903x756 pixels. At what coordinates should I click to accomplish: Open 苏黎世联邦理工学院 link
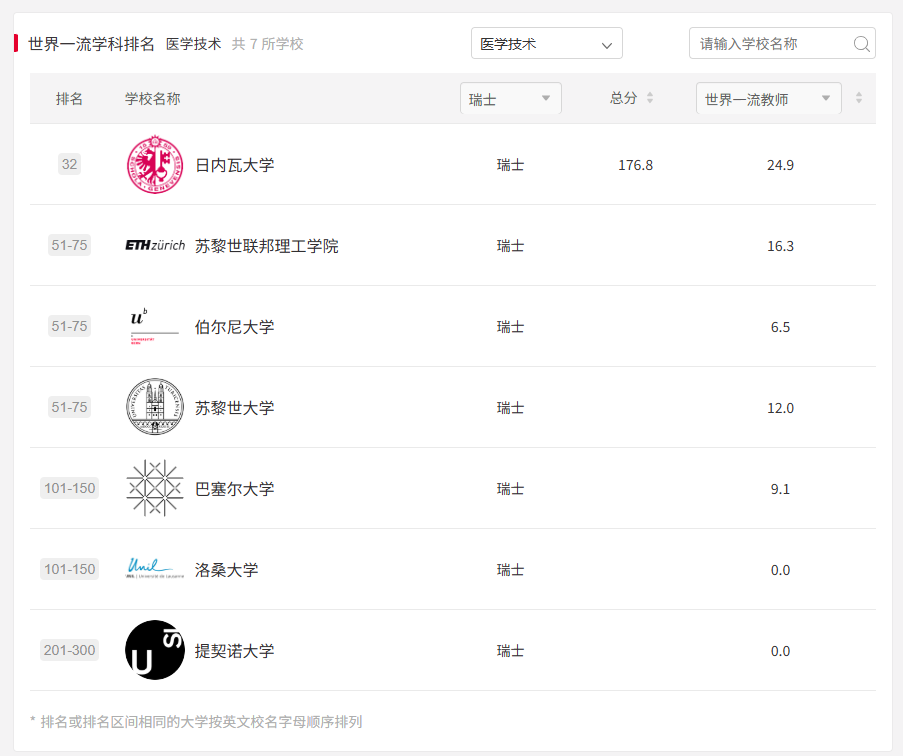coord(267,246)
